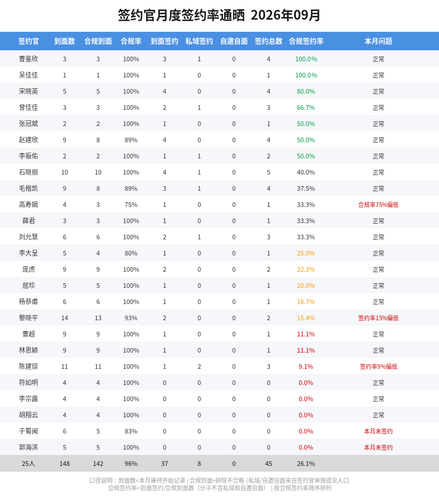The width and height of the screenshot is (439, 500).
Task: Click the name 林思颖 in the table
Action: pos(28,350)
